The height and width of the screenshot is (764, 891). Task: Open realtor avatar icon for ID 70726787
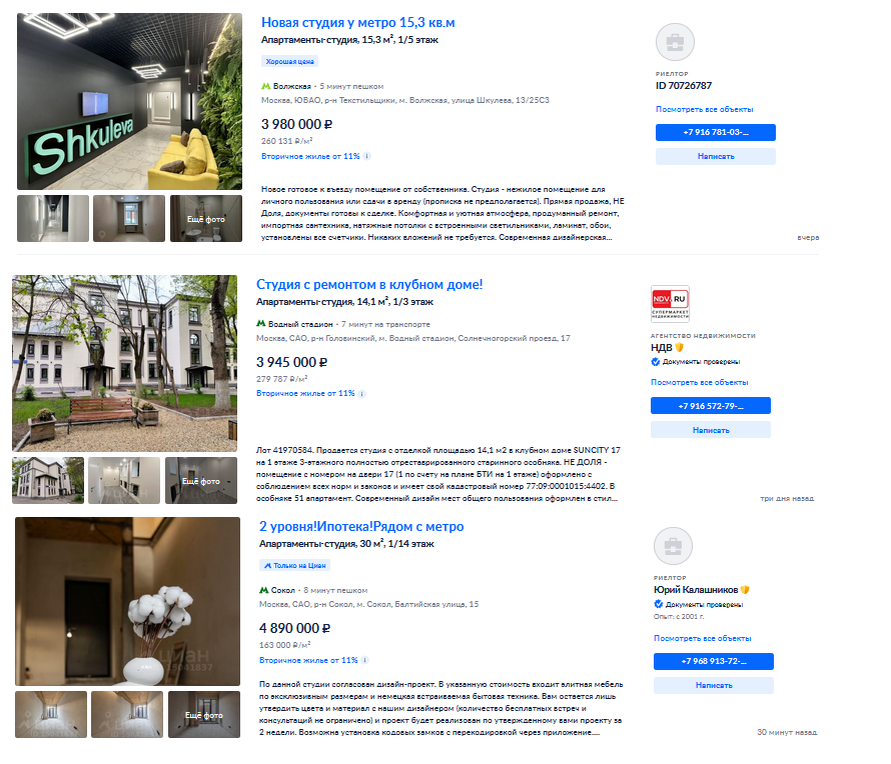[675, 42]
